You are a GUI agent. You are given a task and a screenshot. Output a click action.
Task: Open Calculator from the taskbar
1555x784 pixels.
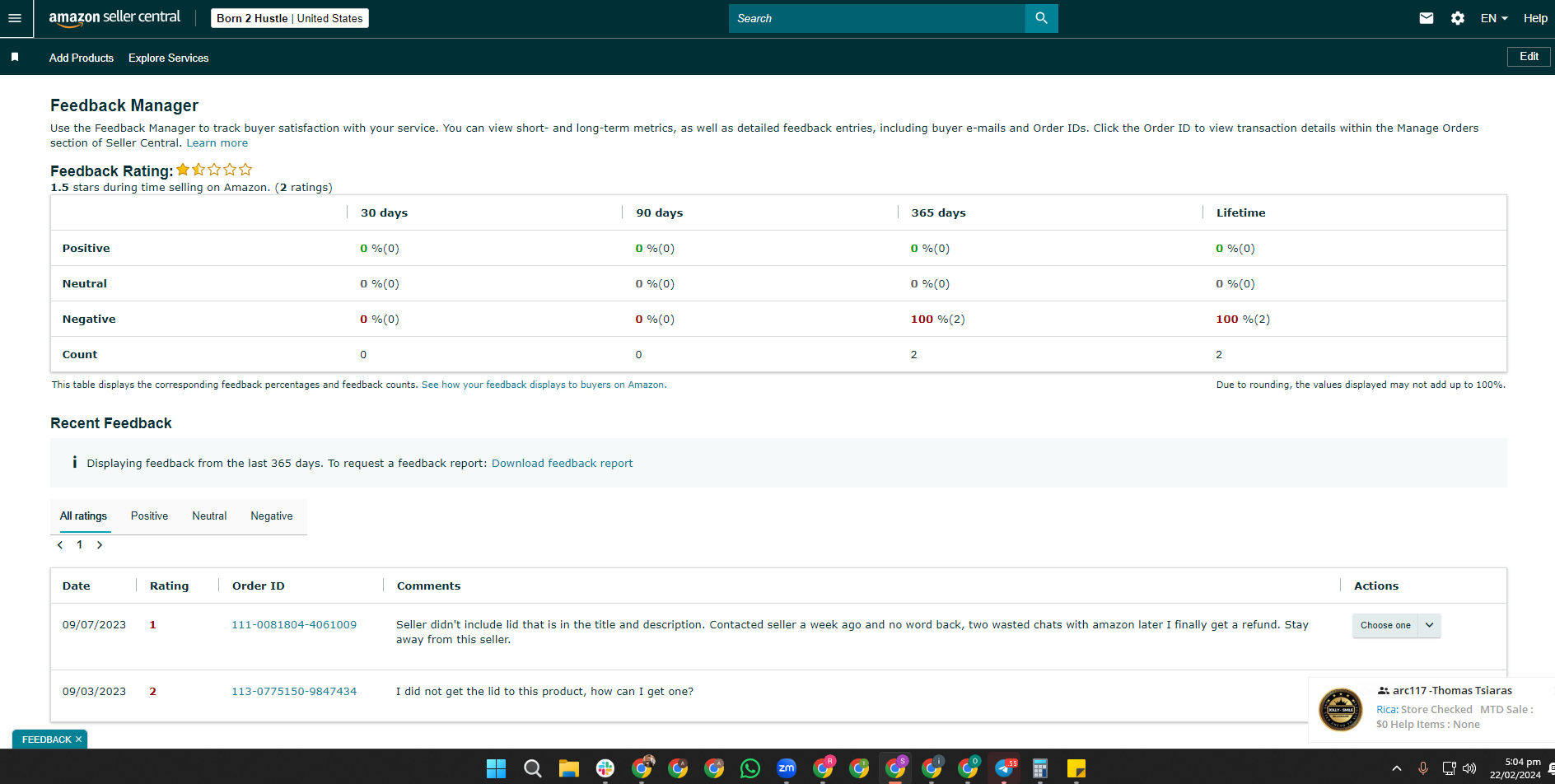1040,768
